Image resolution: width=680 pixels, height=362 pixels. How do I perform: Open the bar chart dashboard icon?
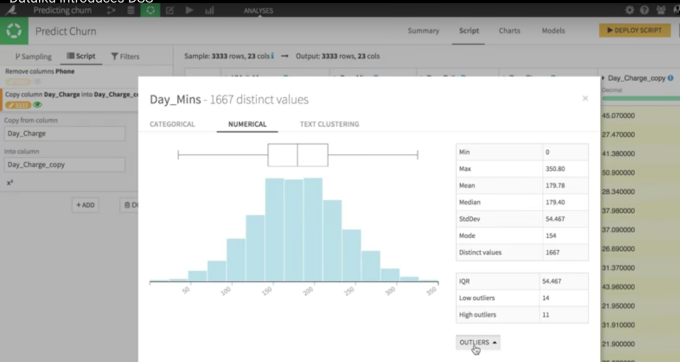point(209,10)
